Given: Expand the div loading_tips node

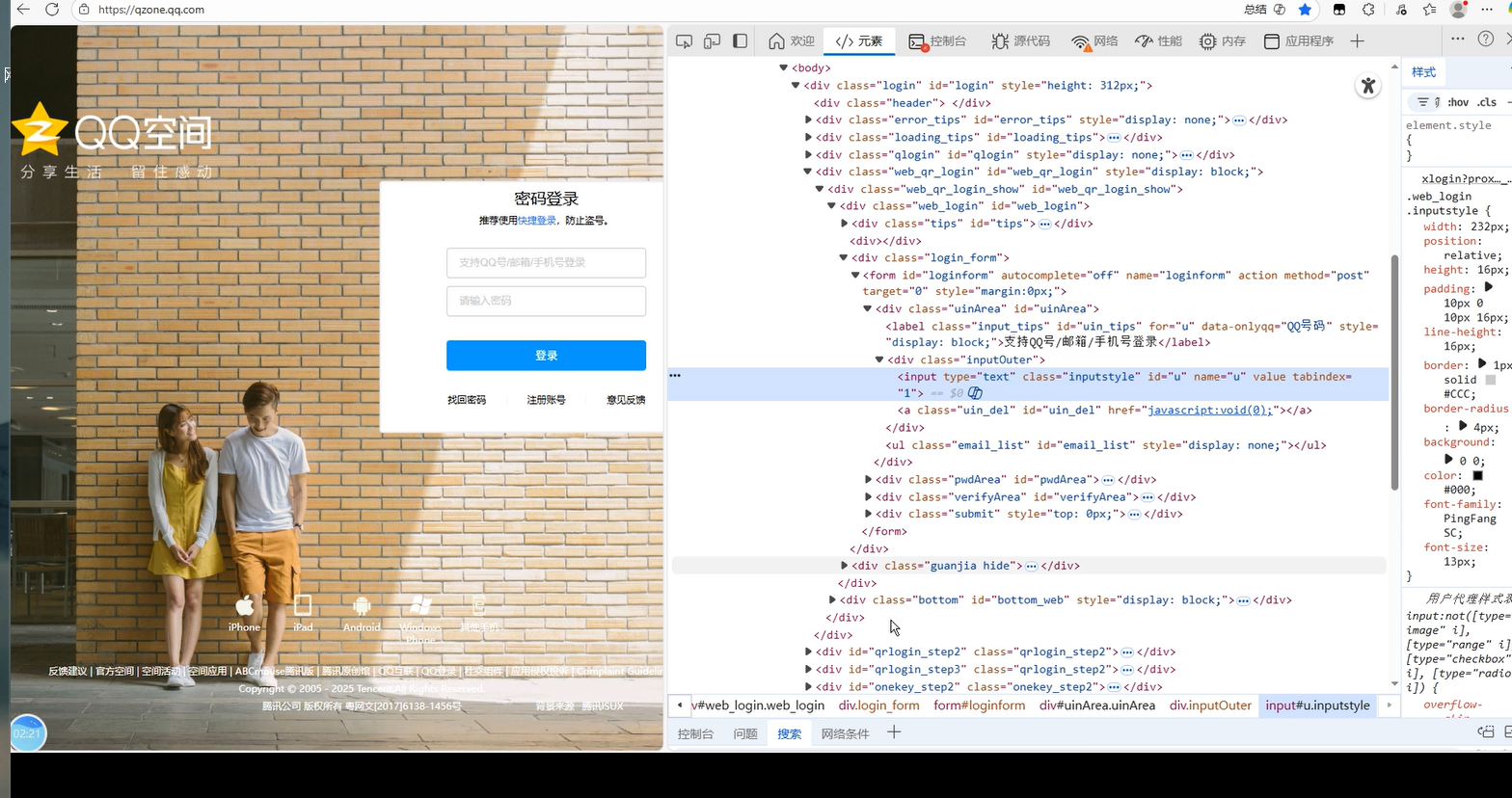Looking at the screenshot, I should pyautogui.click(x=808, y=138).
